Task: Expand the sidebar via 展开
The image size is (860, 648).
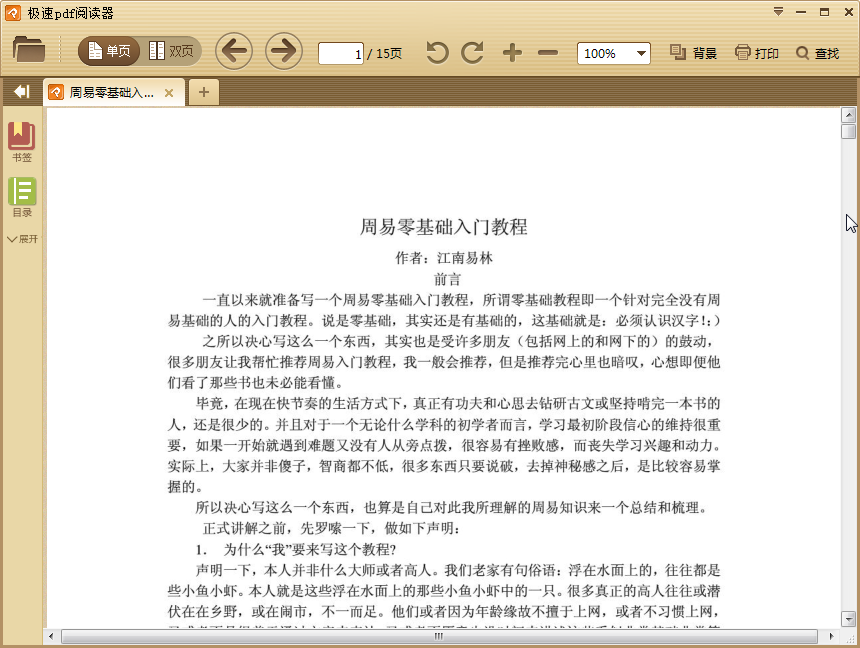Action: tap(22, 239)
